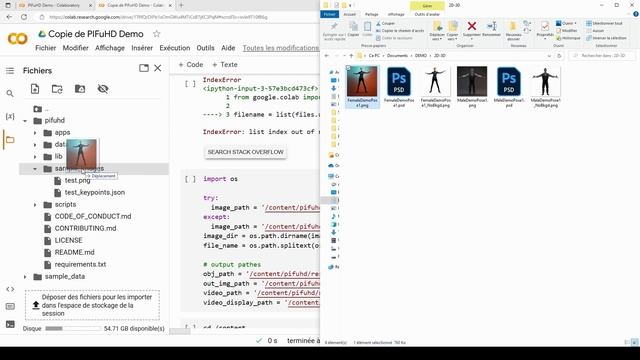The width and height of the screenshot is (640, 360).
Task: Click browser back arrow
Action: point(9,17)
